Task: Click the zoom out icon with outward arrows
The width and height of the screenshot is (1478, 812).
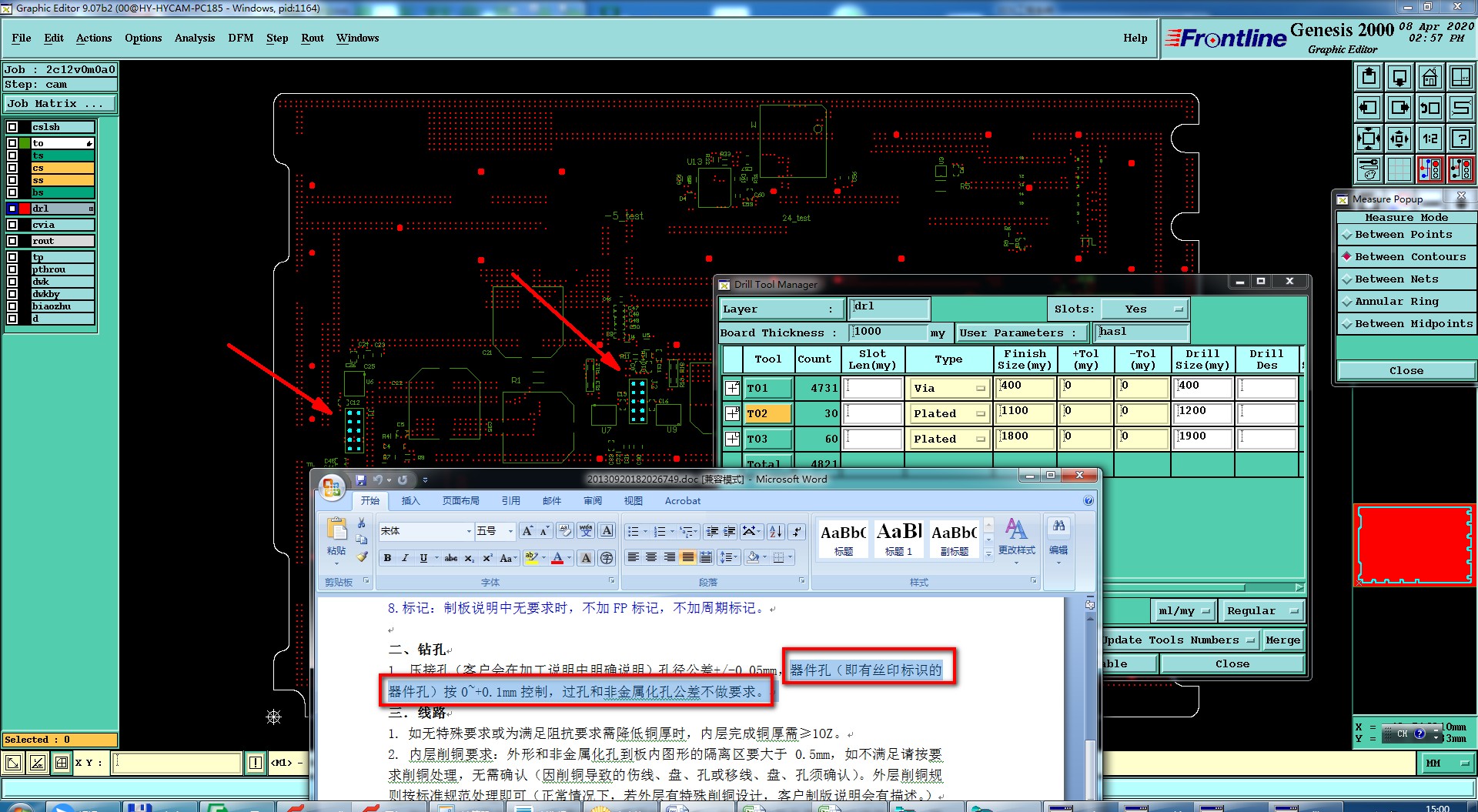Action: [x=1399, y=139]
